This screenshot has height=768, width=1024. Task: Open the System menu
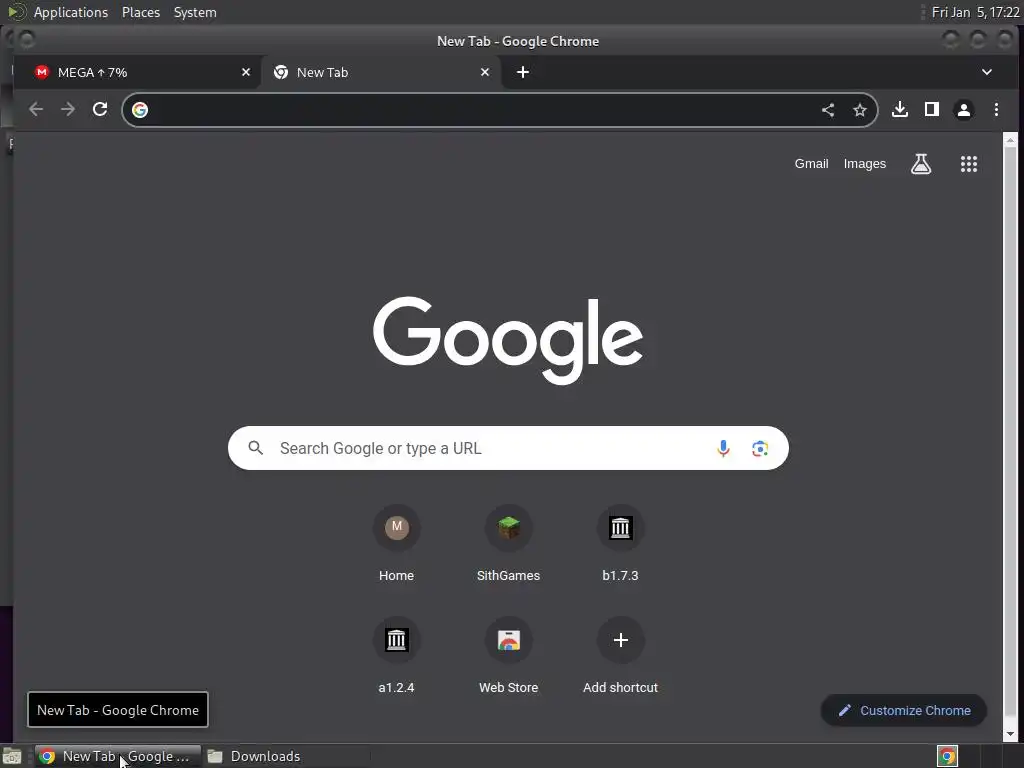pos(195,12)
